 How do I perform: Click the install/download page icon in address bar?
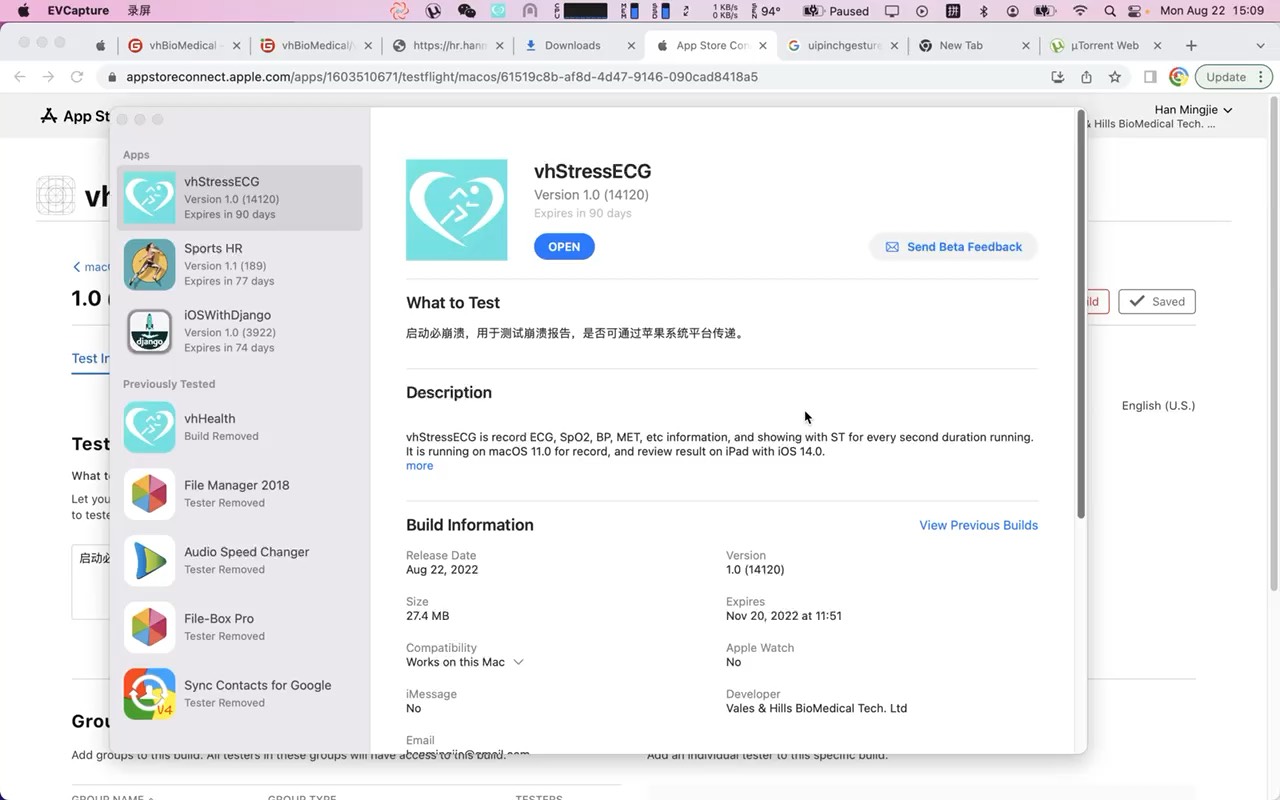[x=1058, y=77]
